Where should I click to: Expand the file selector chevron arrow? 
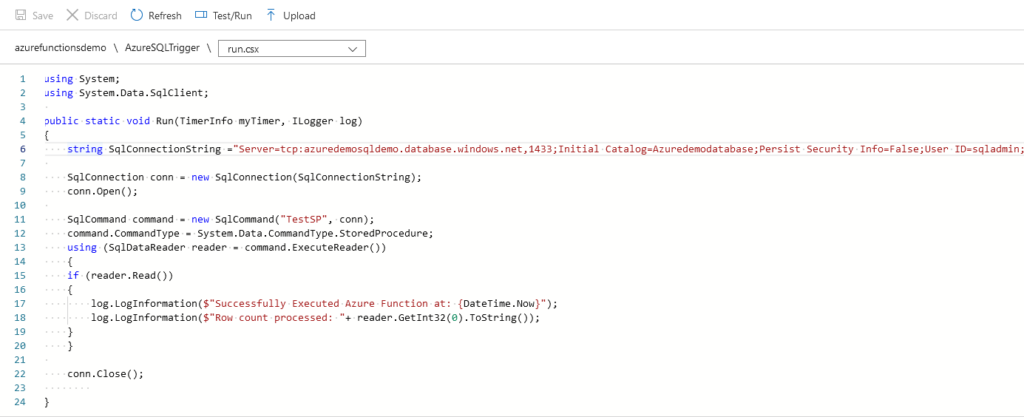[353, 49]
